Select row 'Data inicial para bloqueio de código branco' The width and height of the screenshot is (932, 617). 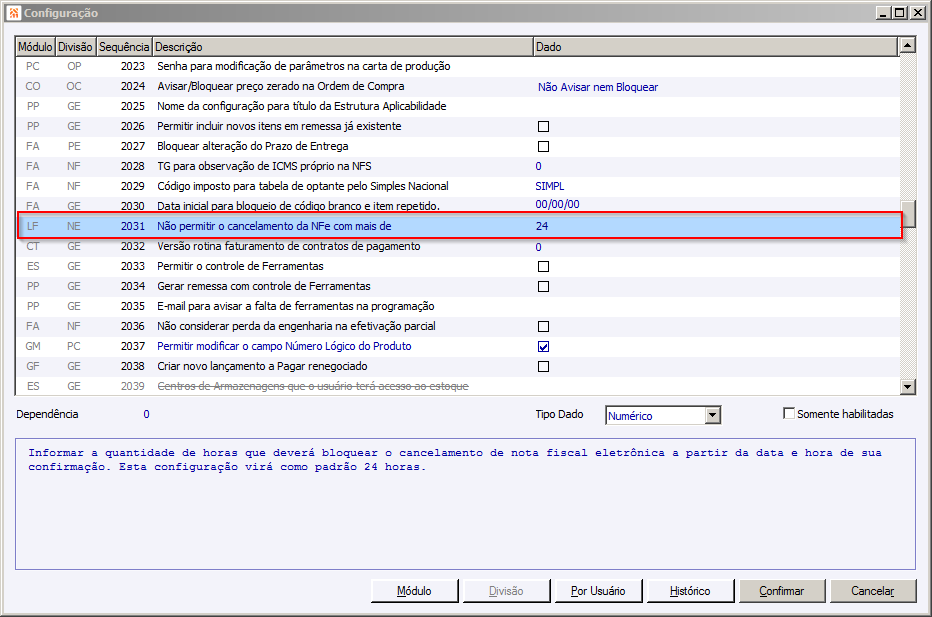click(458, 206)
